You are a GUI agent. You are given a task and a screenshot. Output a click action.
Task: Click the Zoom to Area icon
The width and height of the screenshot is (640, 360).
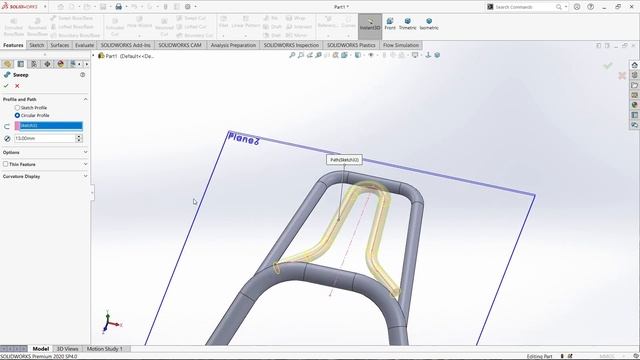click(301, 55)
